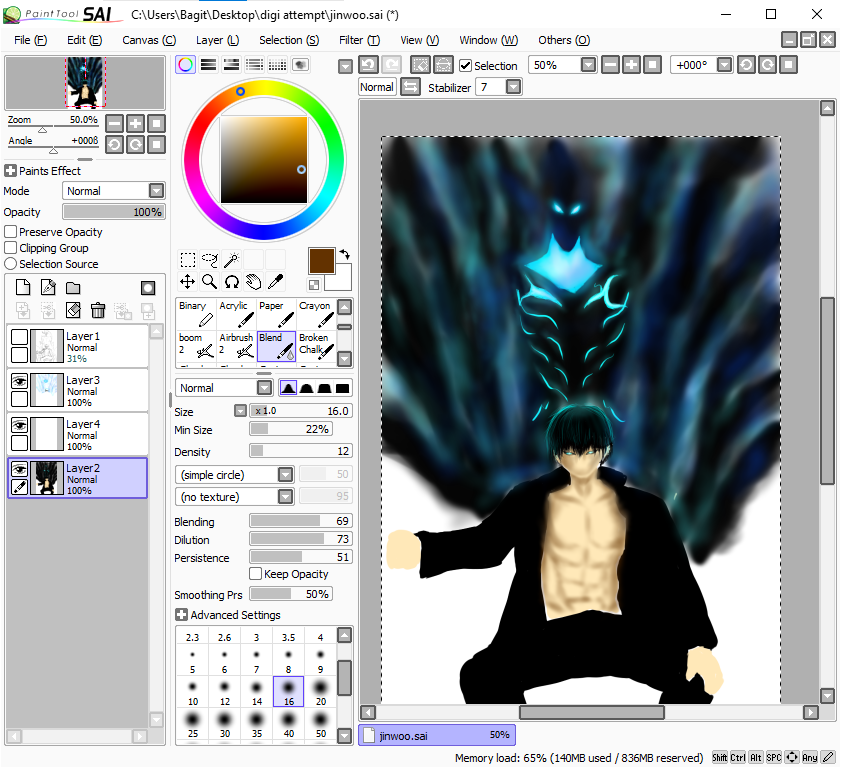Hide Layer4 using its eye icon
841x768 pixels.
19,425
